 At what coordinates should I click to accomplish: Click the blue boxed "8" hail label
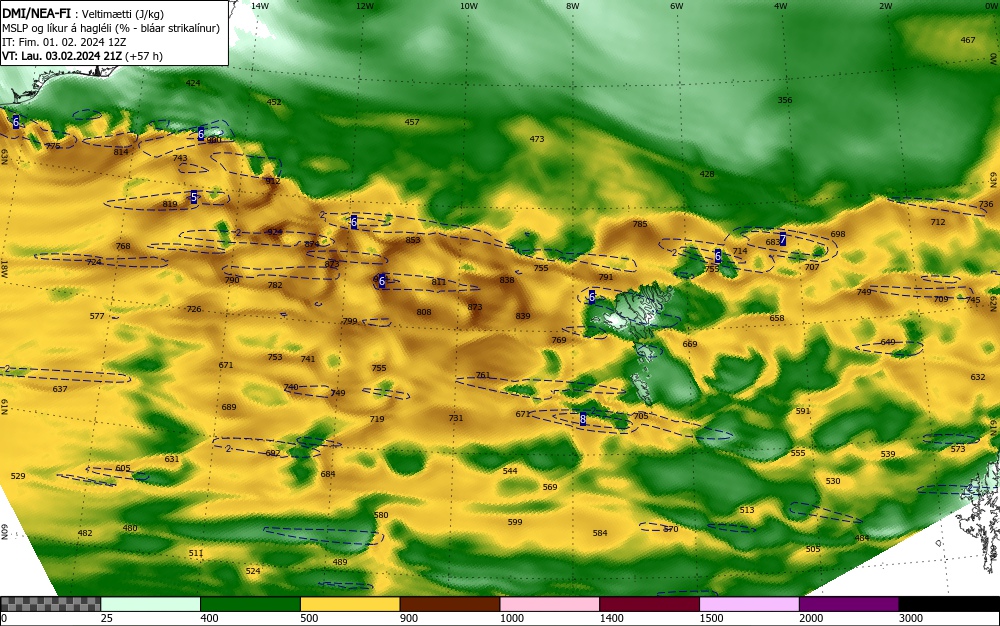[583, 419]
